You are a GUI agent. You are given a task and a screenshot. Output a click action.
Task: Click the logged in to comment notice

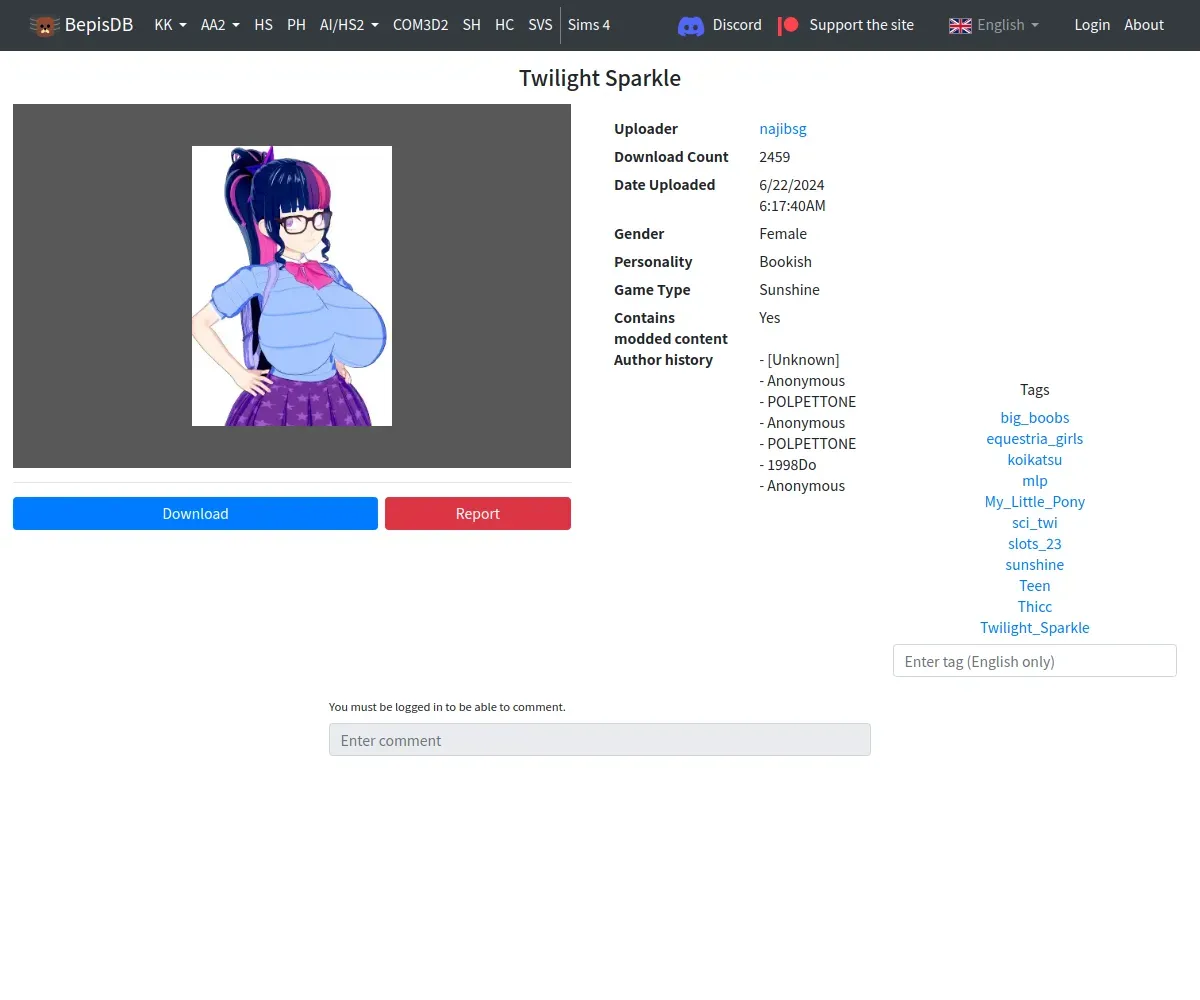(447, 707)
